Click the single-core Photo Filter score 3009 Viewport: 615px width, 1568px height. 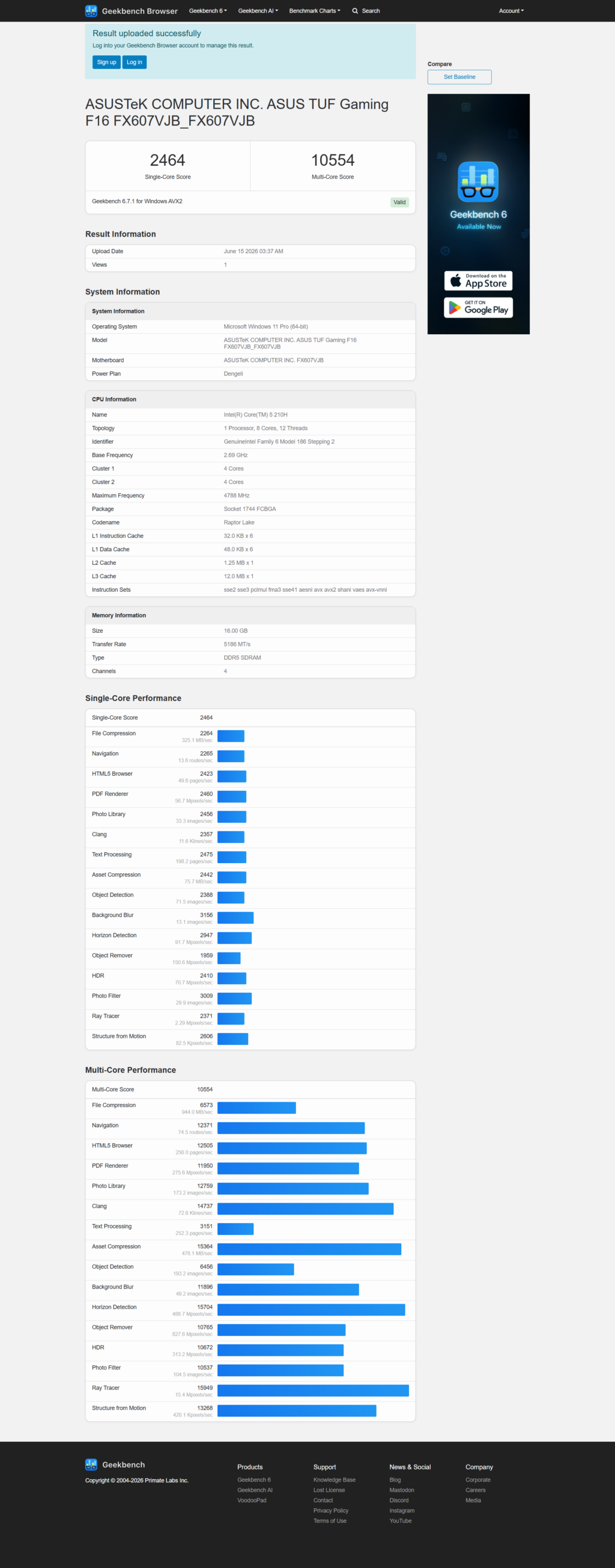tap(206, 996)
